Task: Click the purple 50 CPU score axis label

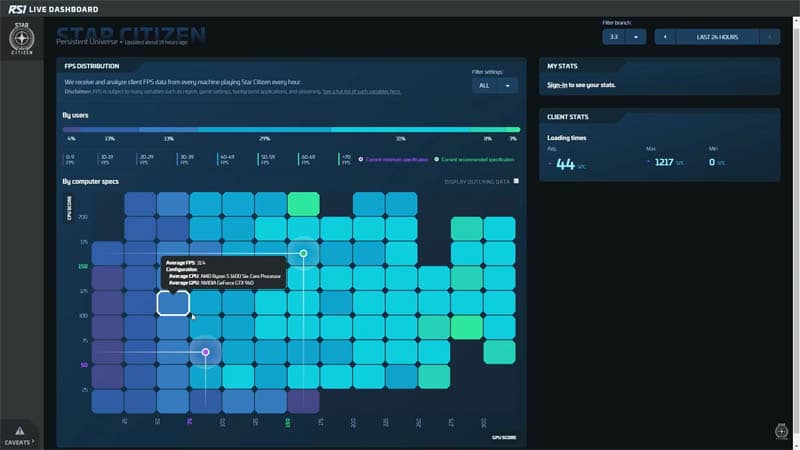Action: coord(84,365)
